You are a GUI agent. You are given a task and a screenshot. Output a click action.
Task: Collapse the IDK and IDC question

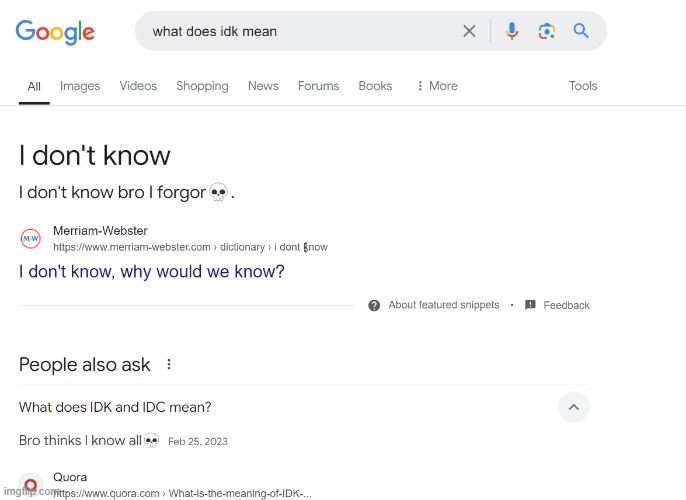point(573,407)
